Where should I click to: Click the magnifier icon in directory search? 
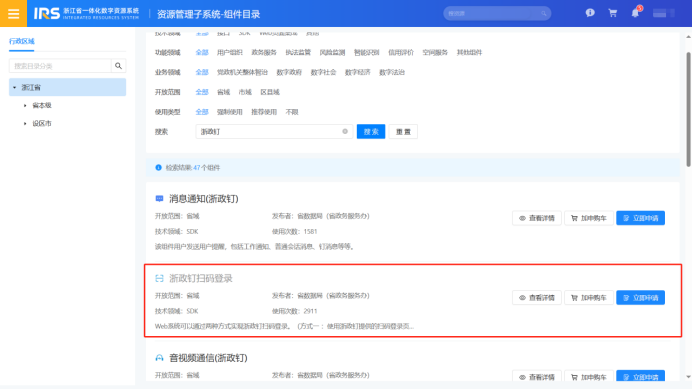click(118, 66)
